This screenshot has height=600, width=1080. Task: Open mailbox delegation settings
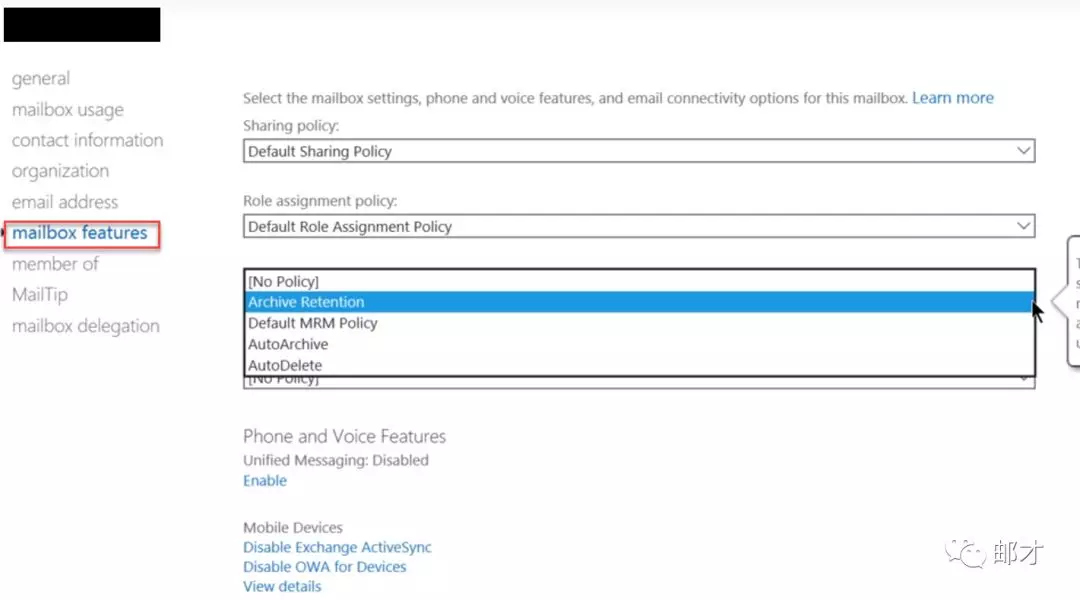(x=85, y=326)
